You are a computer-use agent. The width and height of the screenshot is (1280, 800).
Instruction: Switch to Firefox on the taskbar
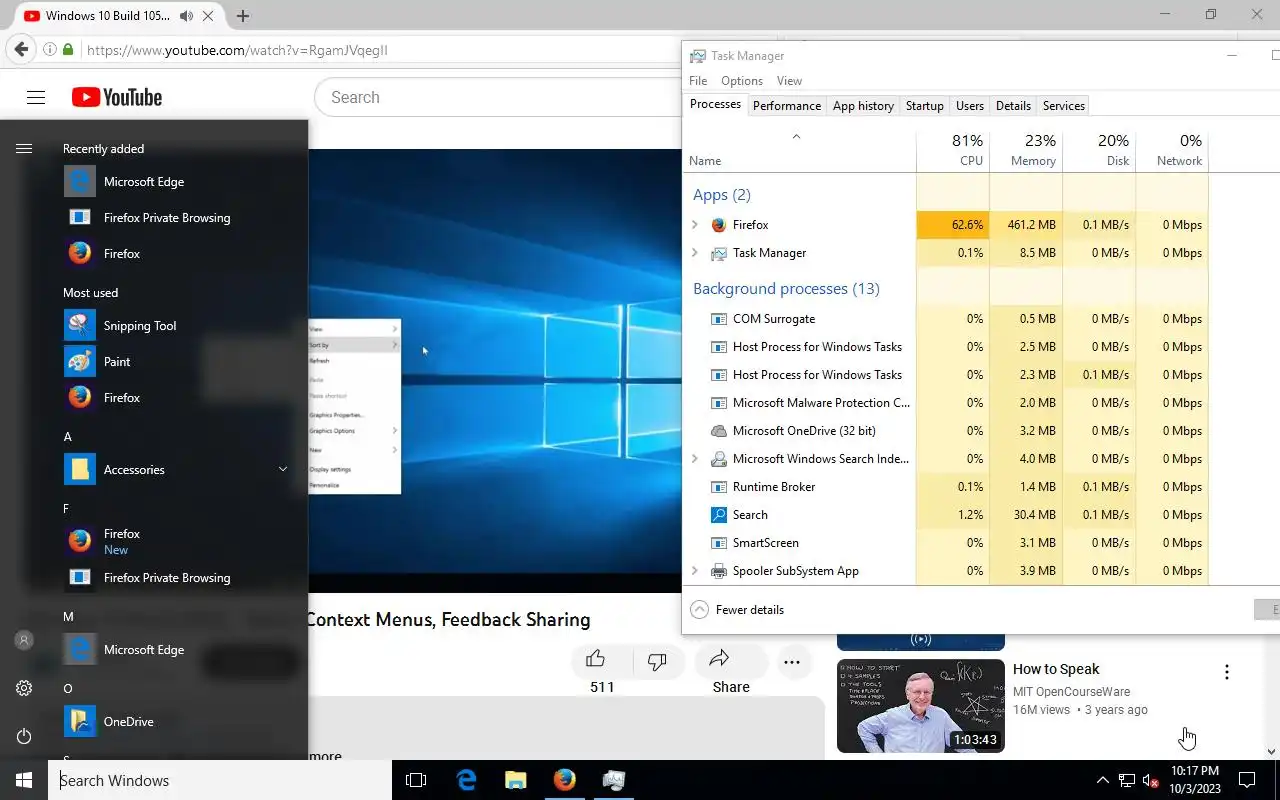point(564,780)
